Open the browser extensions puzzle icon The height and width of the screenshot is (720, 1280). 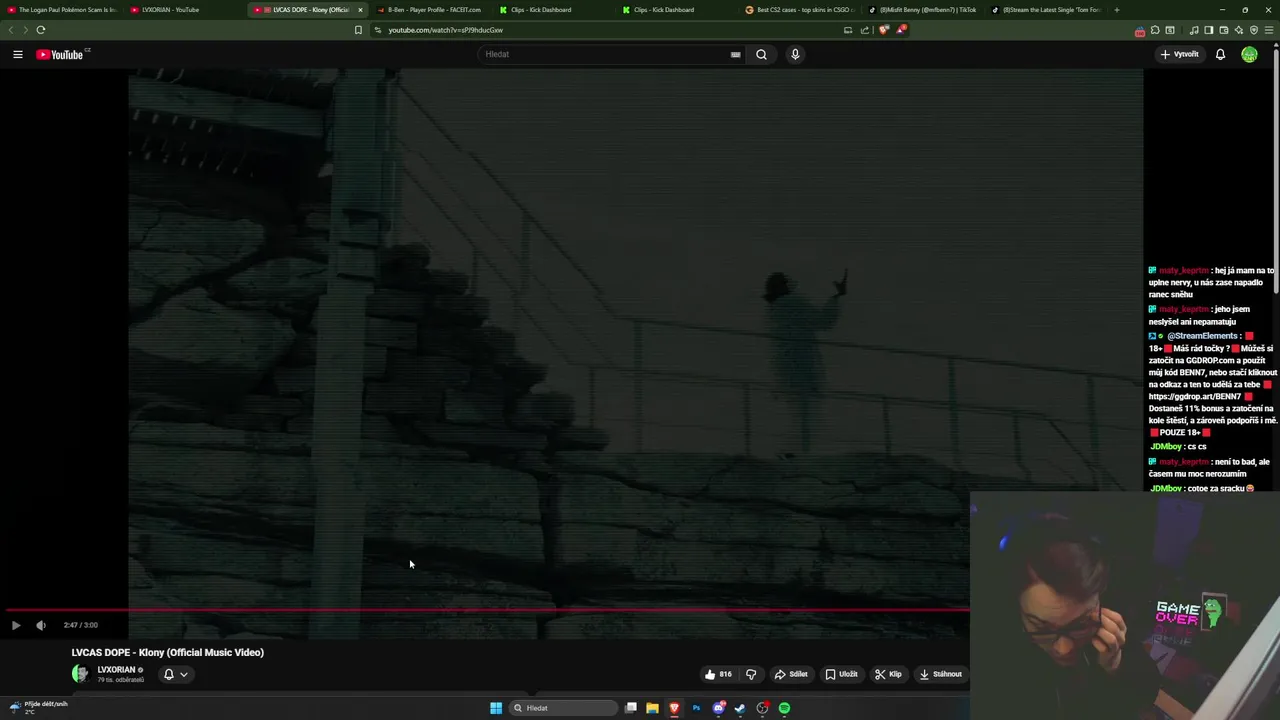tap(1155, 30)
